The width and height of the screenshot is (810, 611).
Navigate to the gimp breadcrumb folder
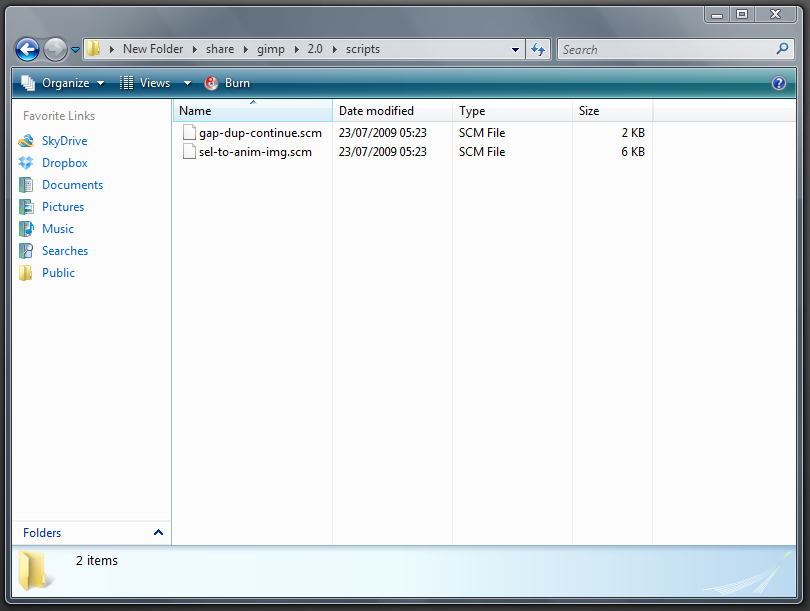click(270, 48)
